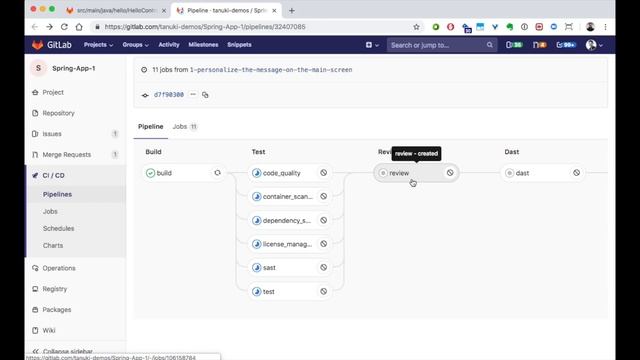The height and width of the screenshot is (360, 640).
Task: Cancel the container_scanning job
Action: (324, 197)
